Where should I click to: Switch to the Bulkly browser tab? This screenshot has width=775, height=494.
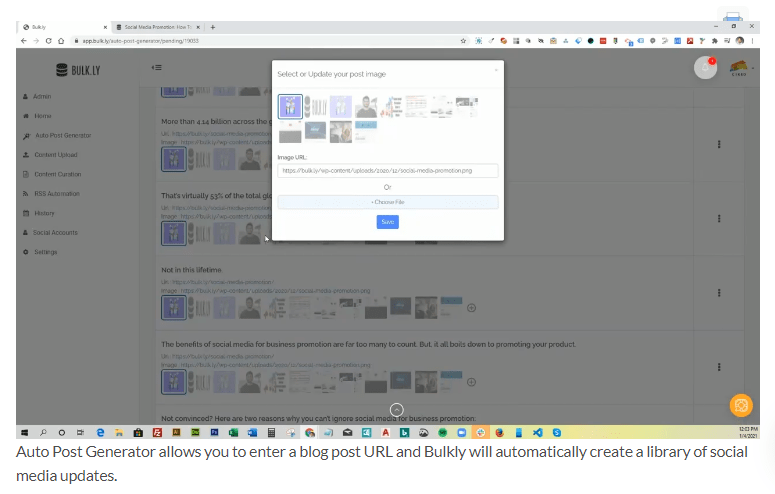click(64, 27)
